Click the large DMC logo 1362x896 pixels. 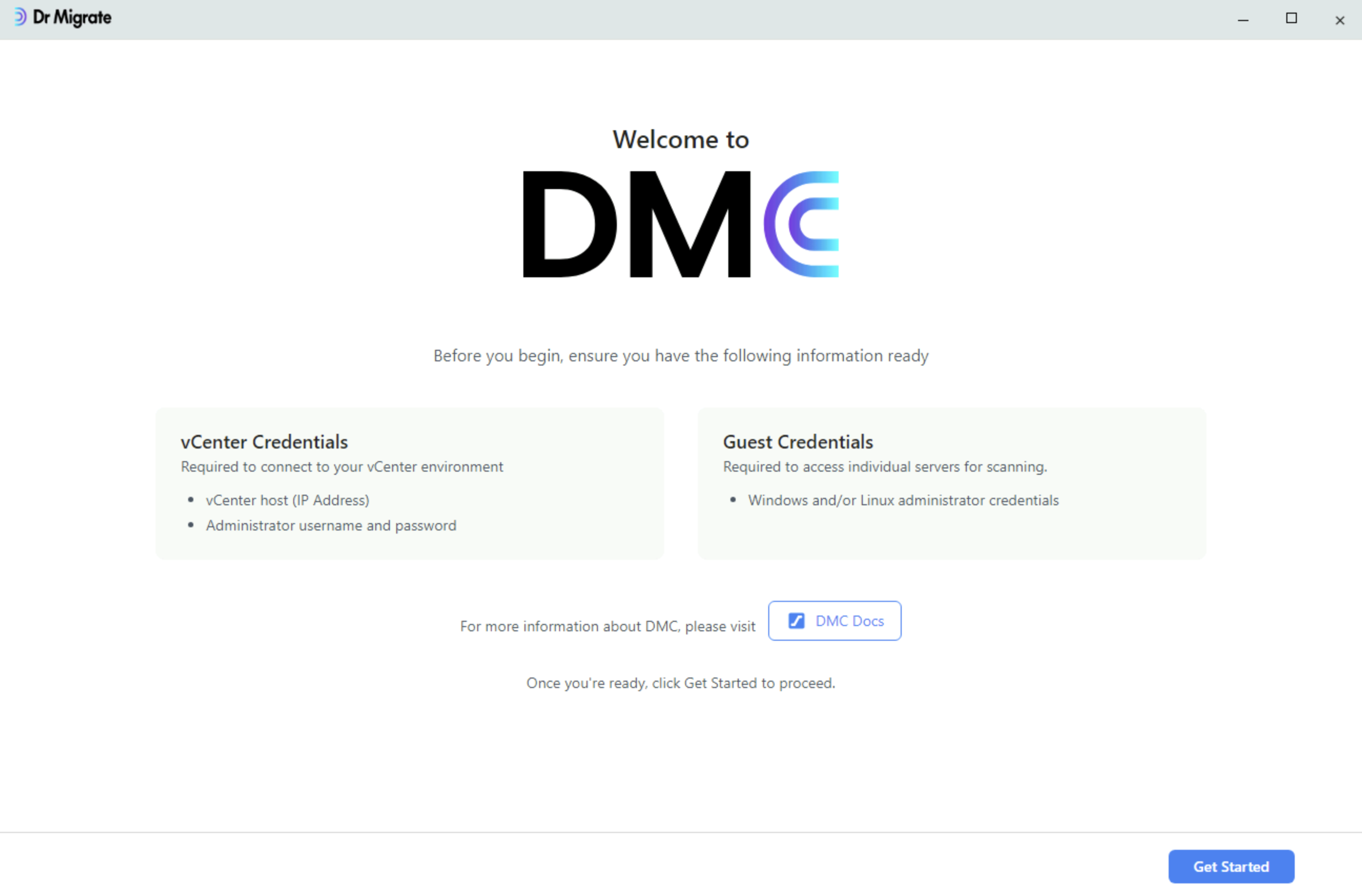click(x=681, y=224)
